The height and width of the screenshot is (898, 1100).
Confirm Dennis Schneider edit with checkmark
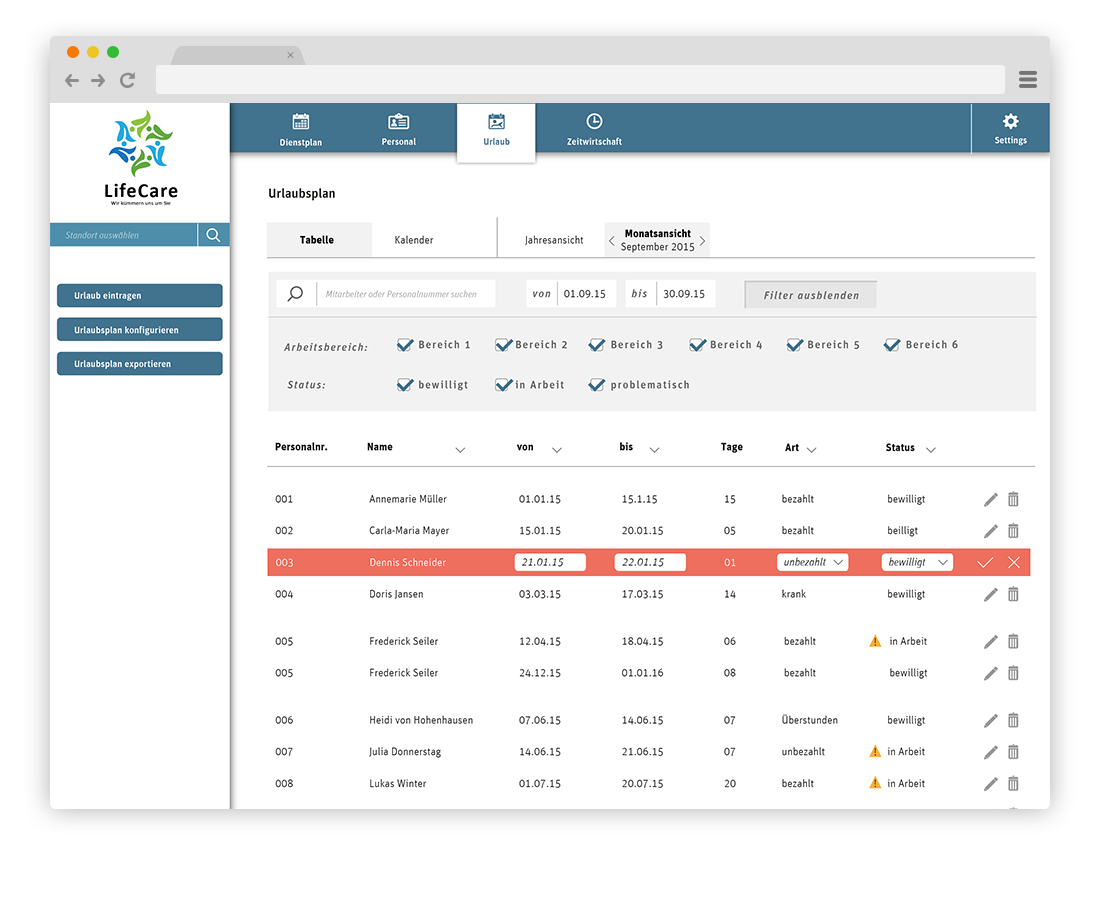click(x=985, y=563)
